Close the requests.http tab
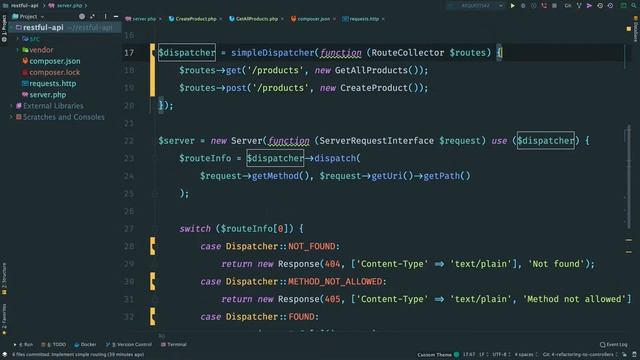The image size is (640, 360). 383,19
